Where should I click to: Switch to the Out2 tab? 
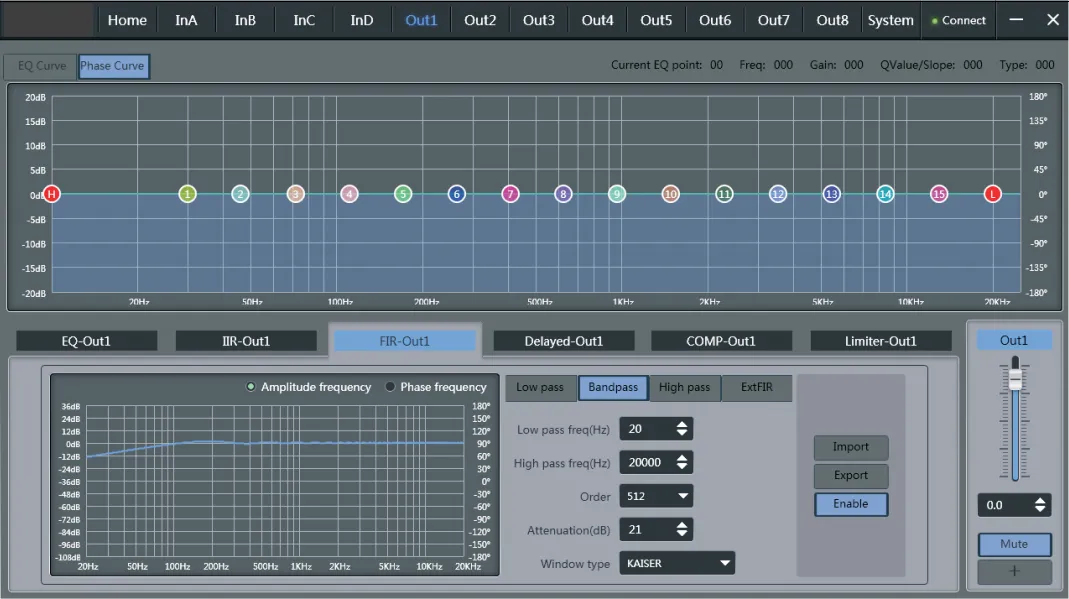[x=480, y=20]
